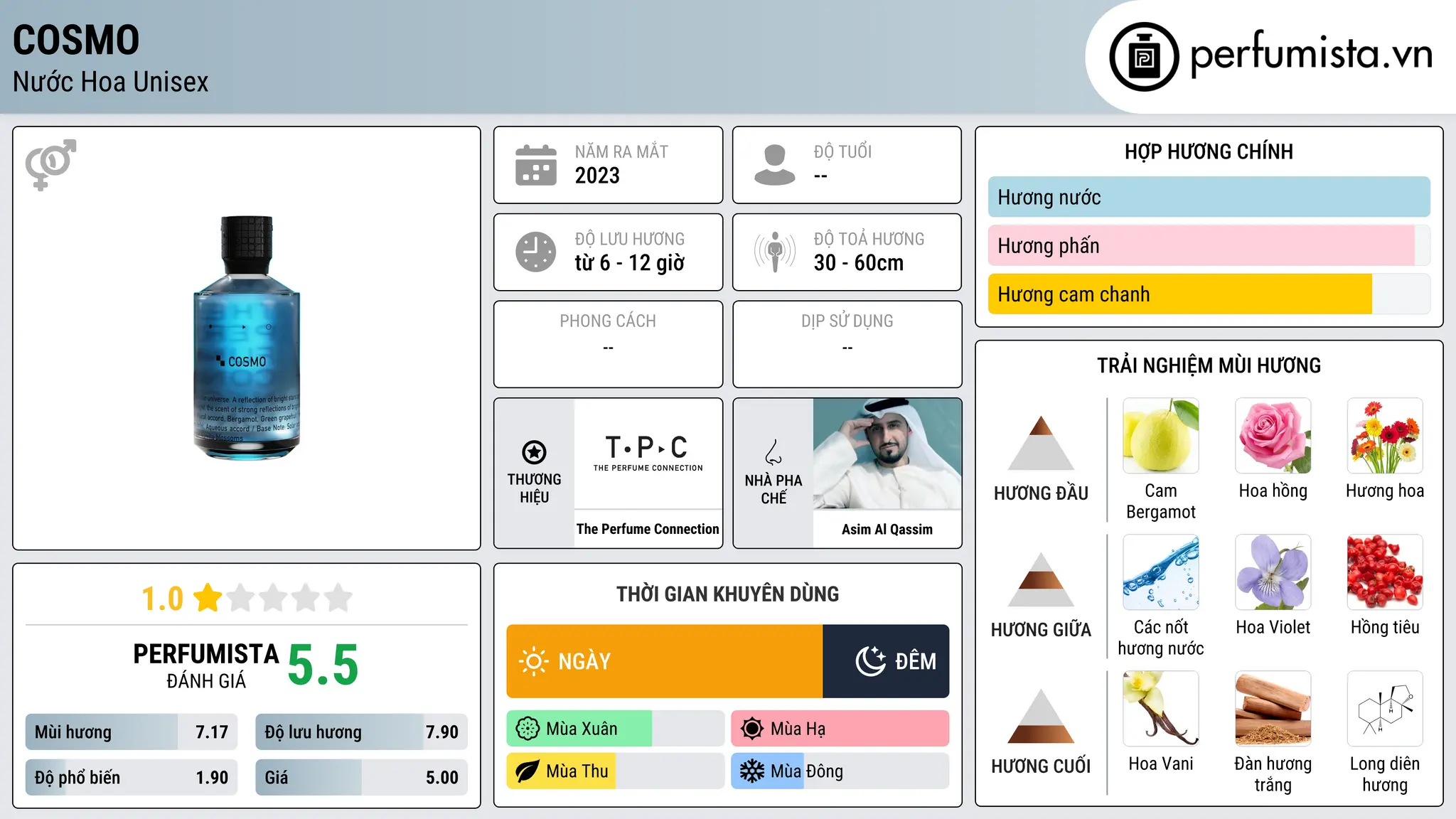1456x819 pixels.
Task: Open perfumer Asim Al Qassim link
Action: (887, 529)
